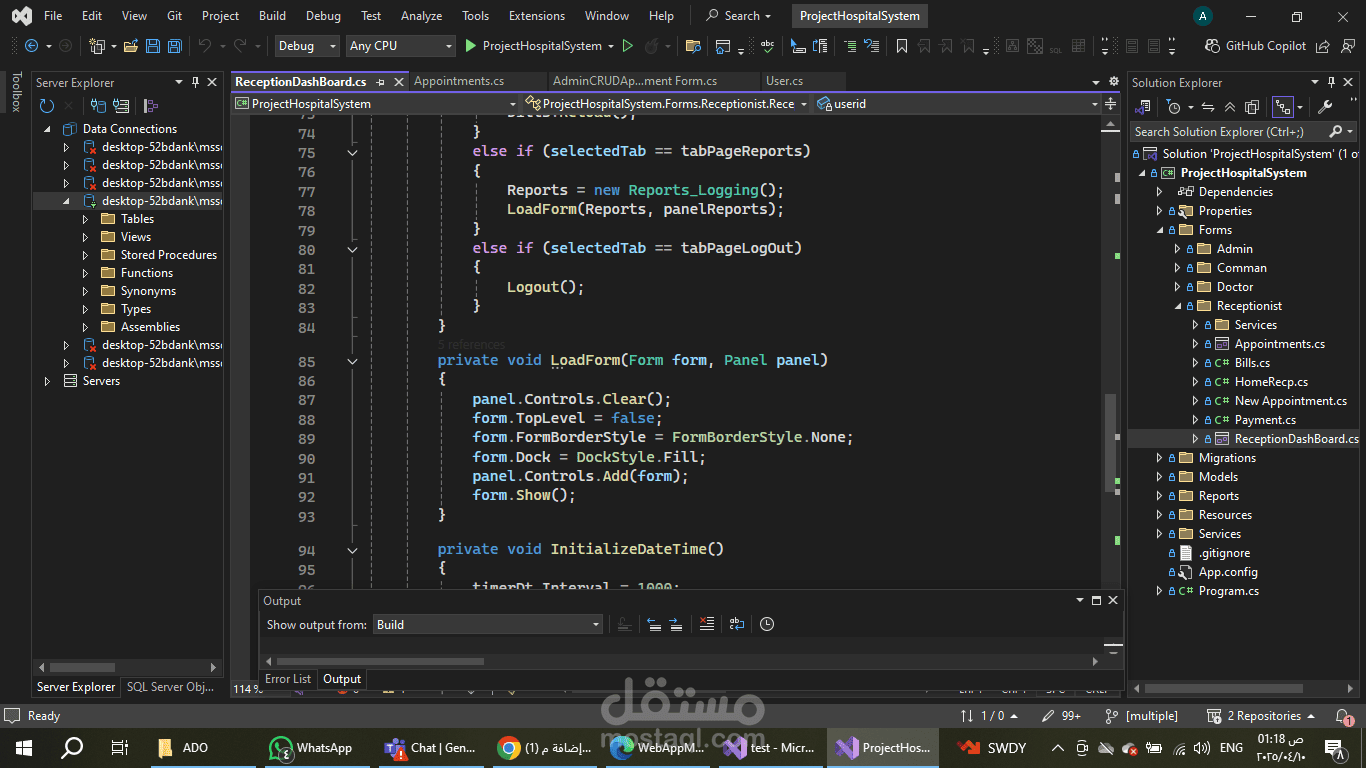Click the bookmark toggle toolbar icon
This screenshot has width=1366, height=768.
click(x=902, y=46)
